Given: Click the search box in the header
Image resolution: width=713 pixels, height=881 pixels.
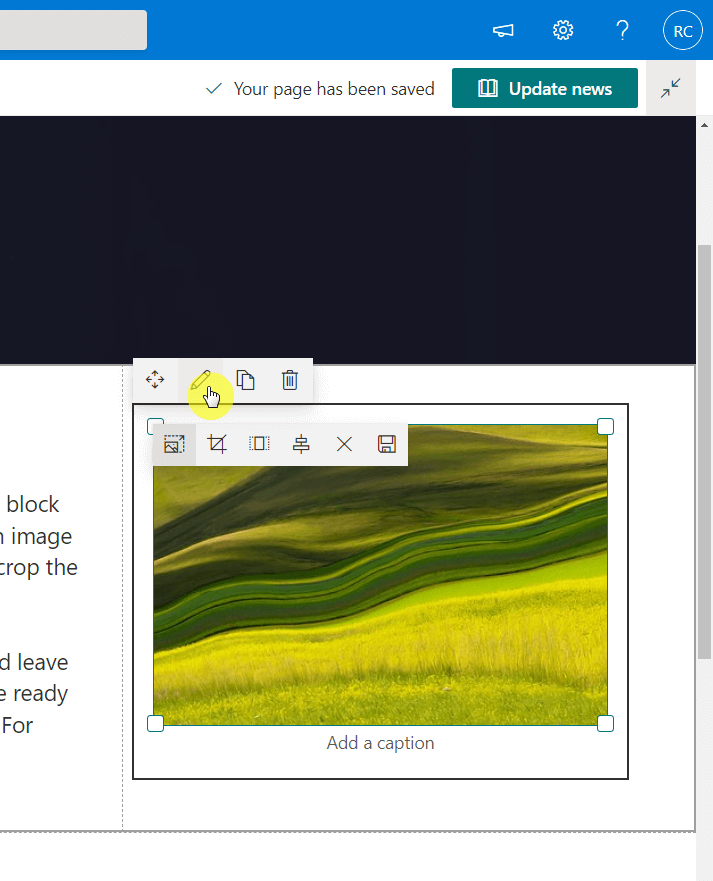Looking at the screenshot, I should click(x=73, y=30).
